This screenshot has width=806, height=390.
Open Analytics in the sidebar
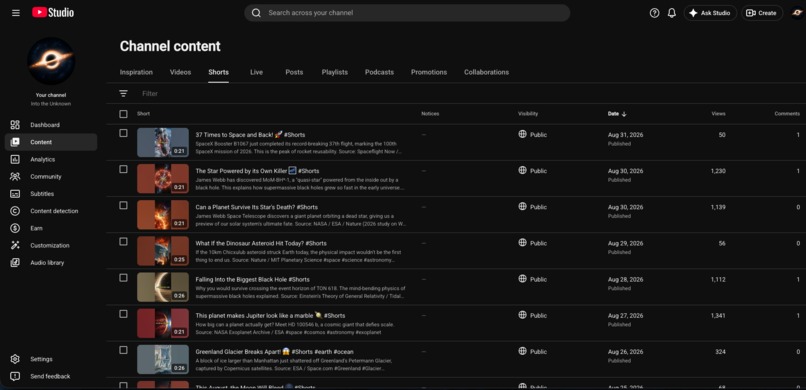[x=51, y=159]
